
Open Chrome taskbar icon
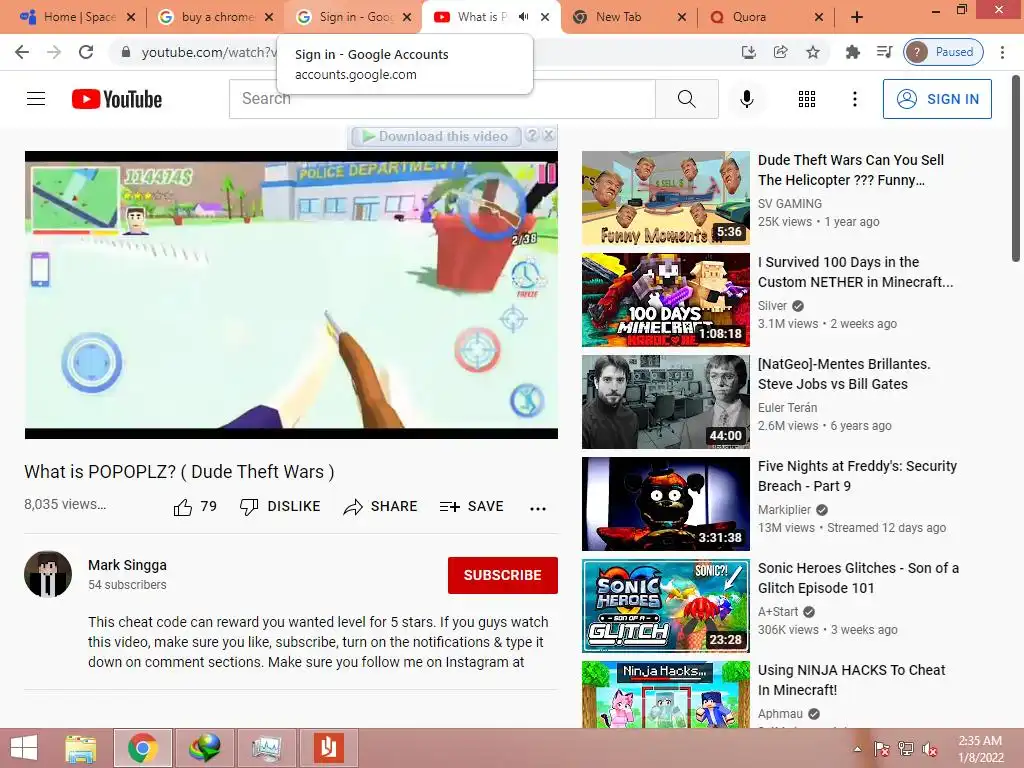coord(142,748)
